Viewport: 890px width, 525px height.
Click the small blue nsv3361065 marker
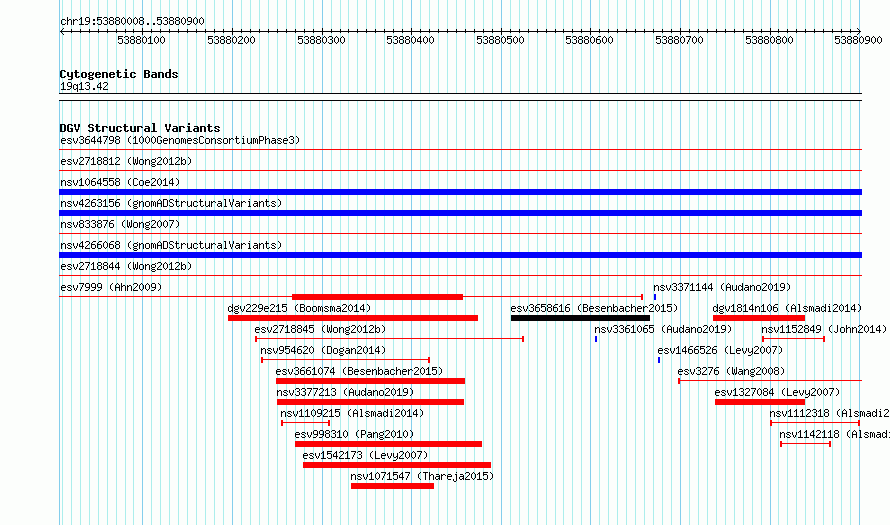click(x=596, y=339)
